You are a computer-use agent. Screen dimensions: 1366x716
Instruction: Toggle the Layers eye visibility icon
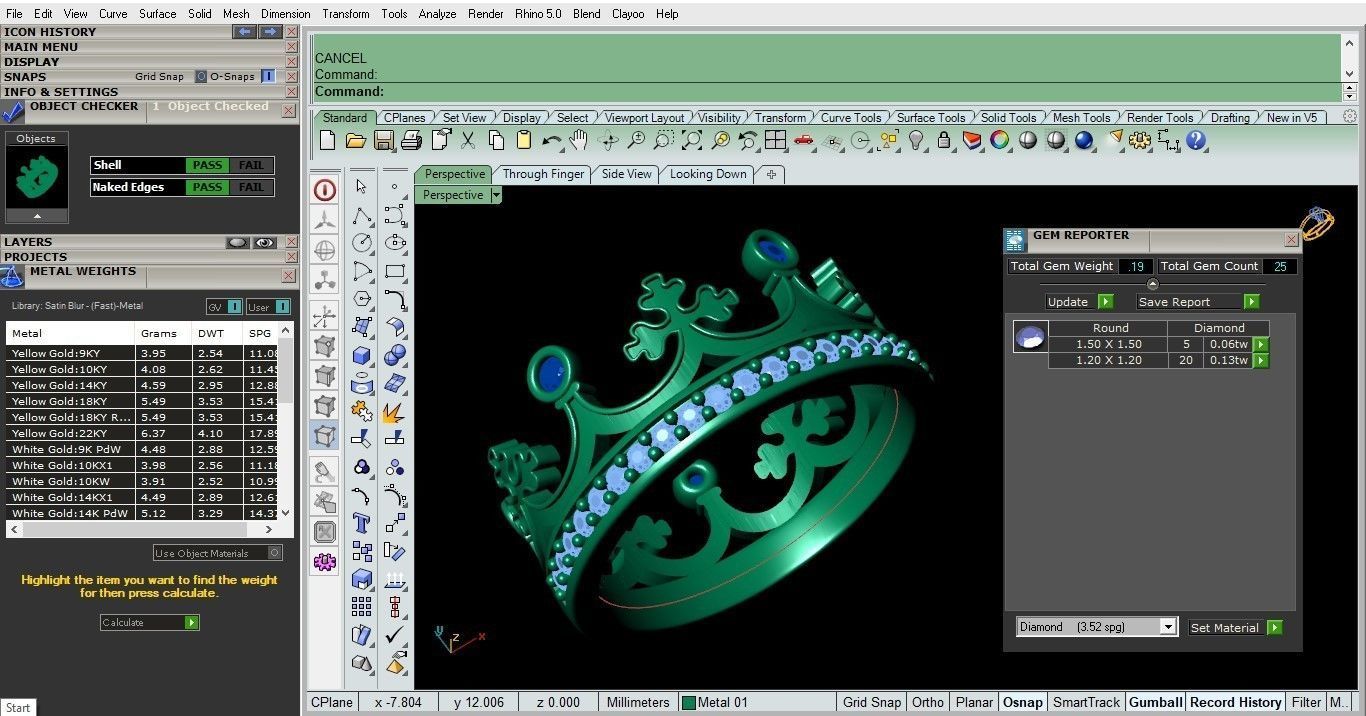pos(264,242)
